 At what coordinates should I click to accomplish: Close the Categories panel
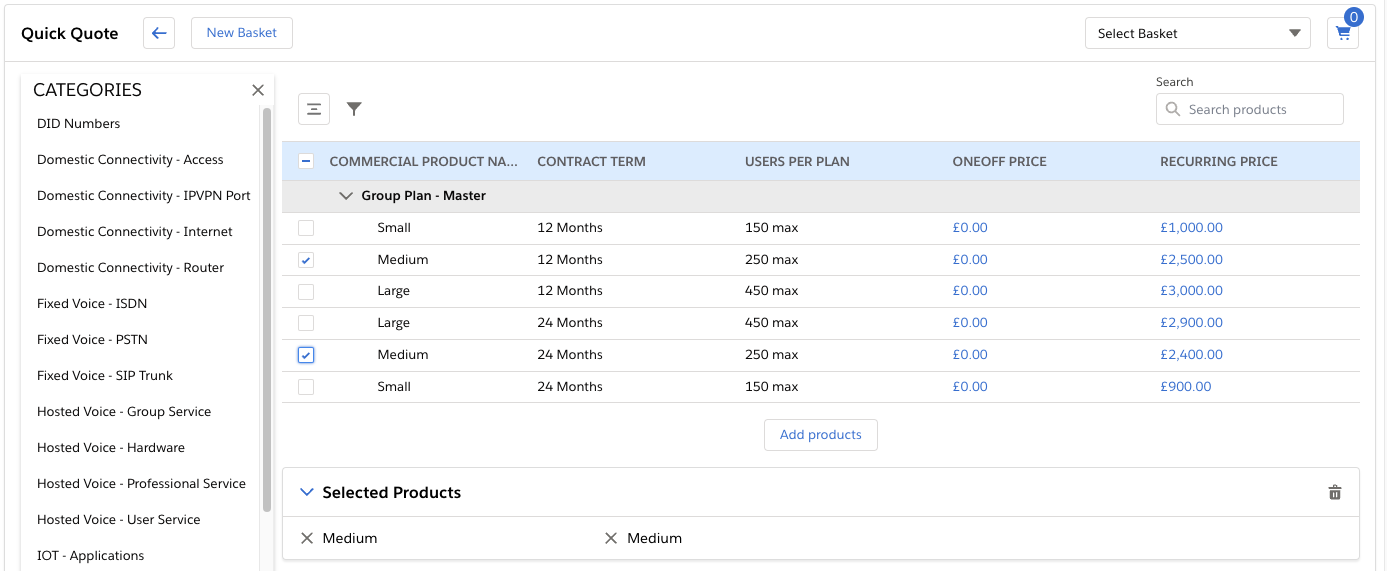pos(258,90)
